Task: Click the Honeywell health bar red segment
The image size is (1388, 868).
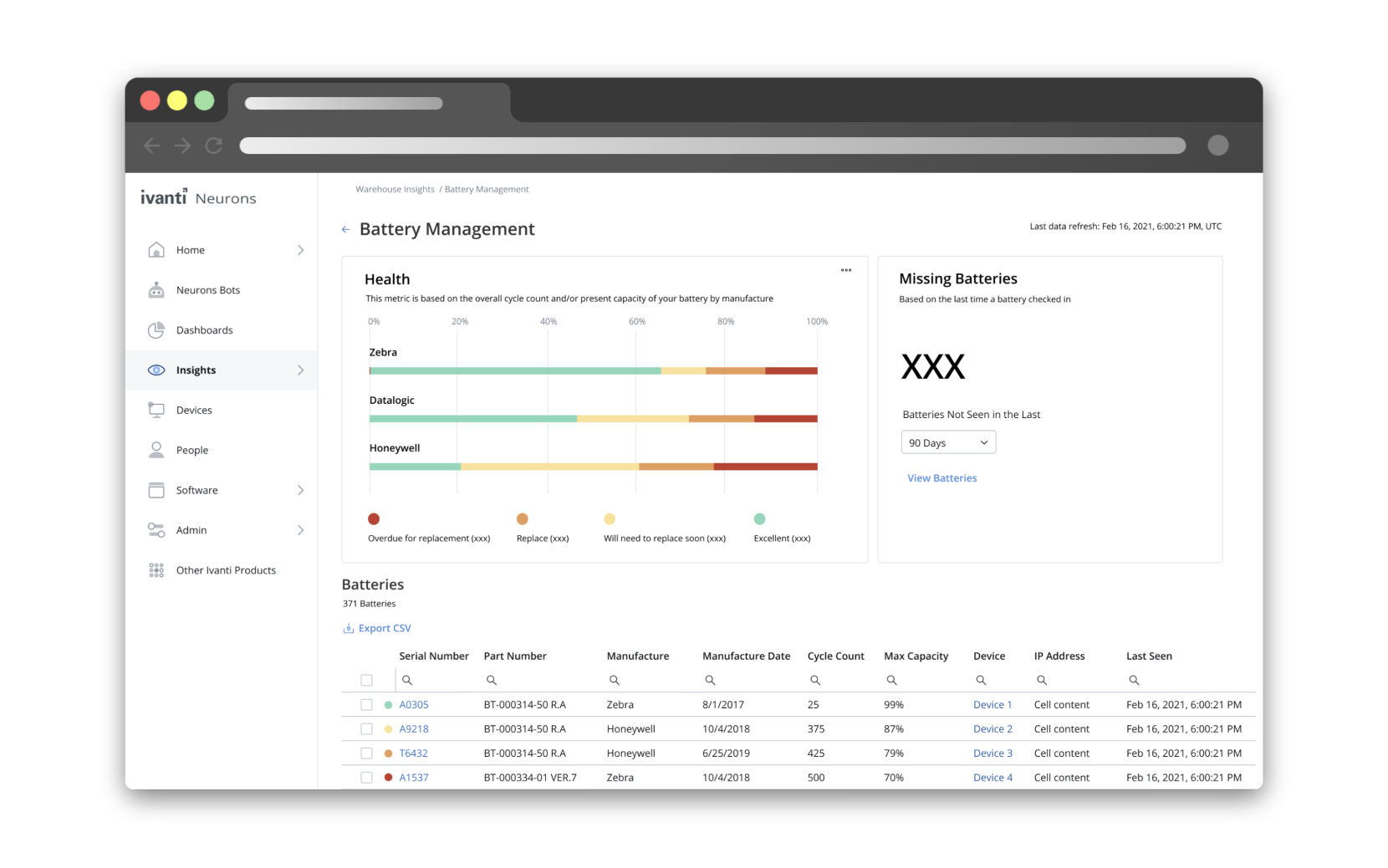Action: pyautogui.click(x=765, y=467)
